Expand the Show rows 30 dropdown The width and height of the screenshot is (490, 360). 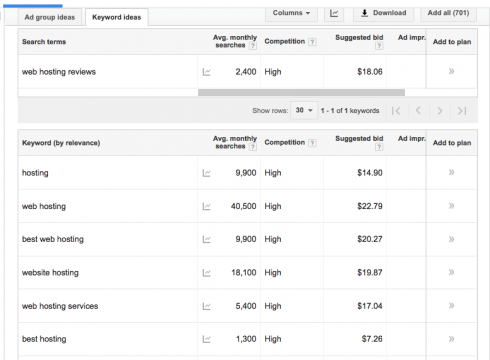(x=304, y=110)
